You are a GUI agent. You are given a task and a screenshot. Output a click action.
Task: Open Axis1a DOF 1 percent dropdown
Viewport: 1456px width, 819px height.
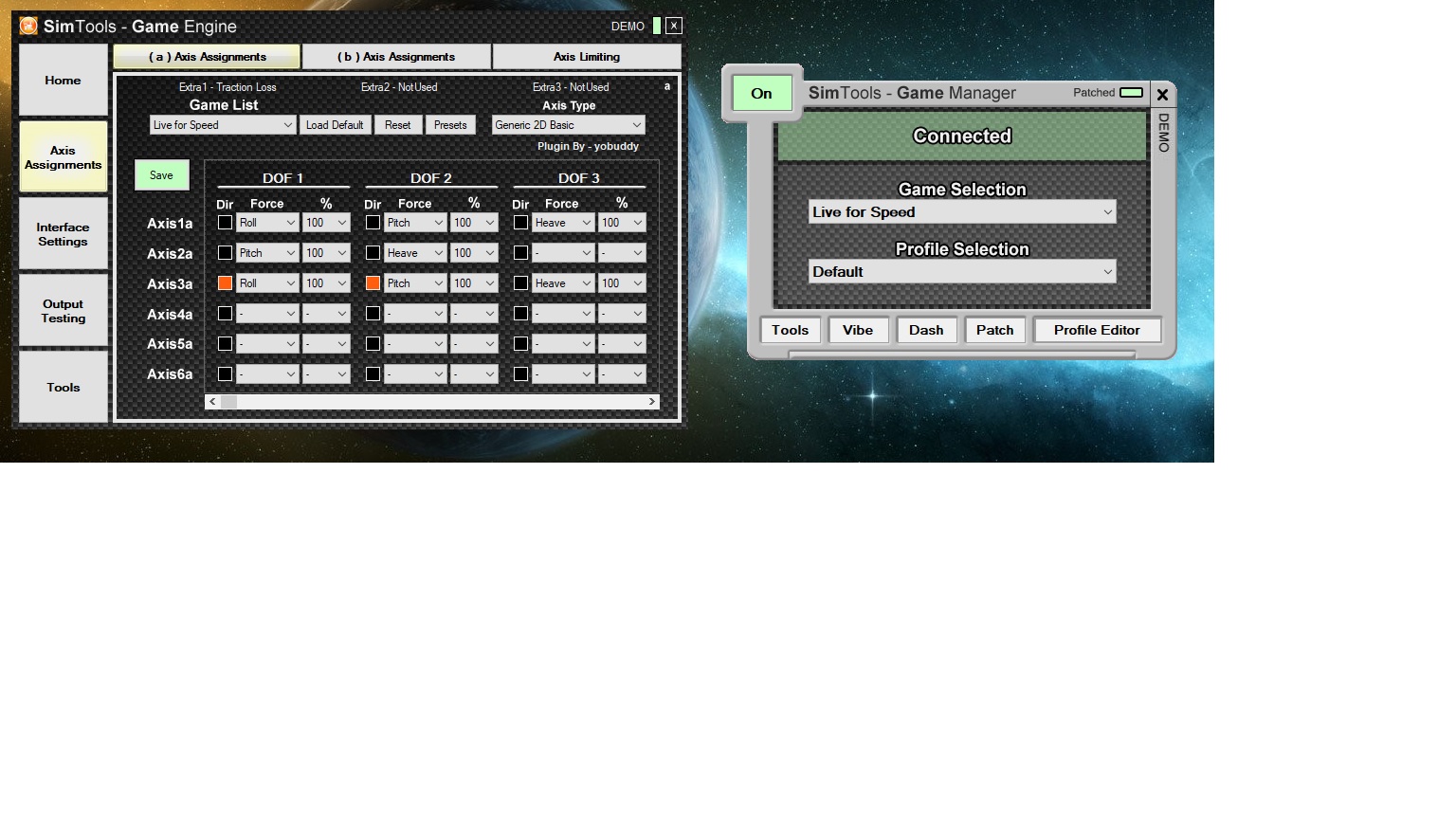pos(326,223)
